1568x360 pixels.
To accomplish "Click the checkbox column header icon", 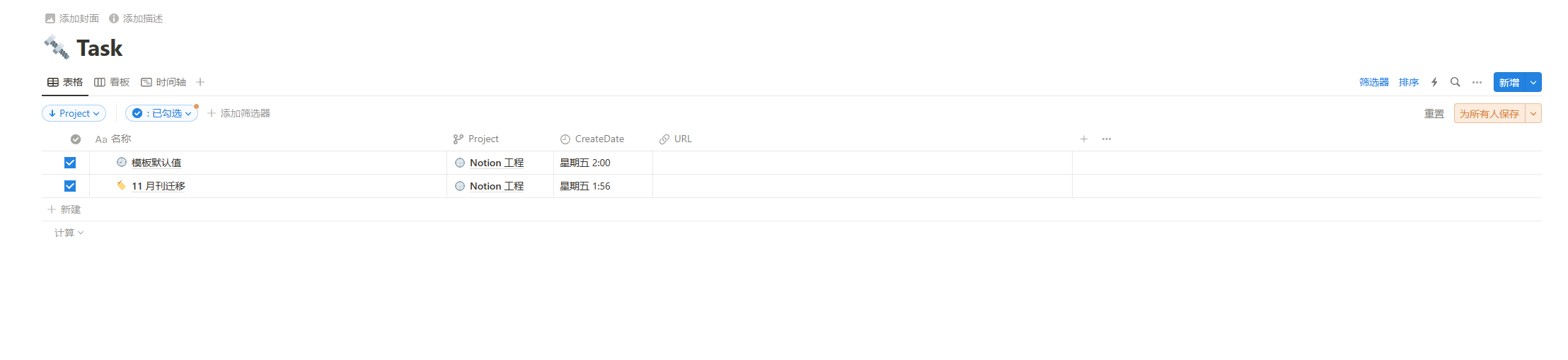I will pyautogui.click(x=76, y=139).
